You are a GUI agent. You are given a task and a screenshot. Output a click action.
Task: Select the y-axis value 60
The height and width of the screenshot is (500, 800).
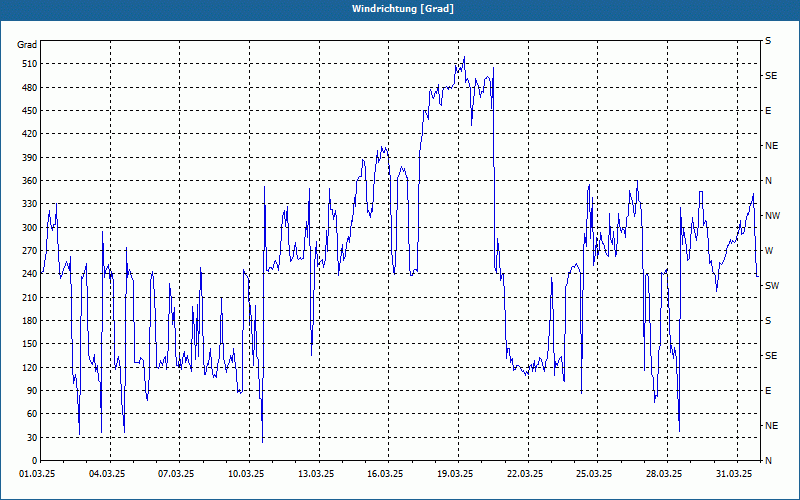pyautogui.click(x=32, y=414)
